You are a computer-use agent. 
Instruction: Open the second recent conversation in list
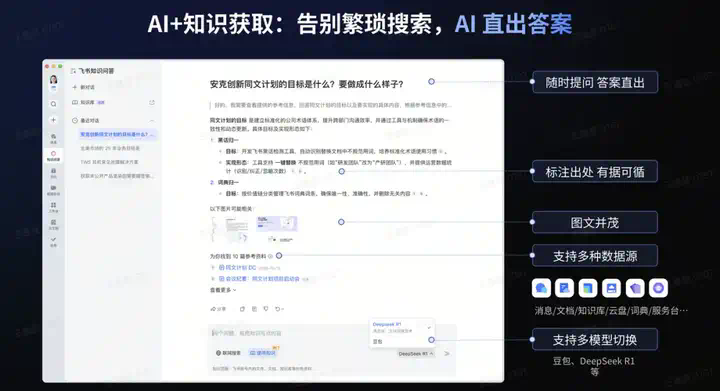click(110, 148)
